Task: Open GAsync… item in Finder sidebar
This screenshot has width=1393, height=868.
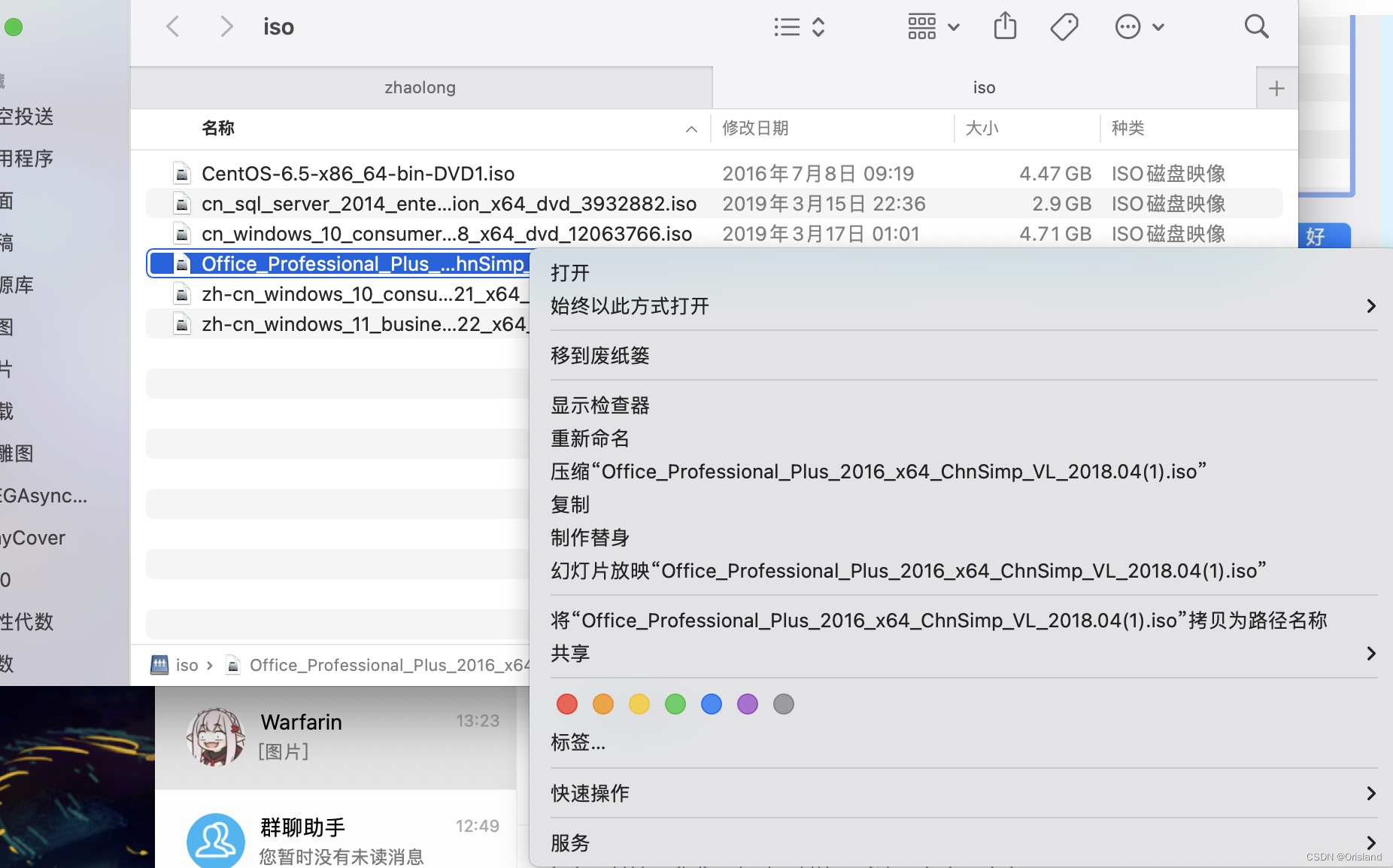Action: 44,496
